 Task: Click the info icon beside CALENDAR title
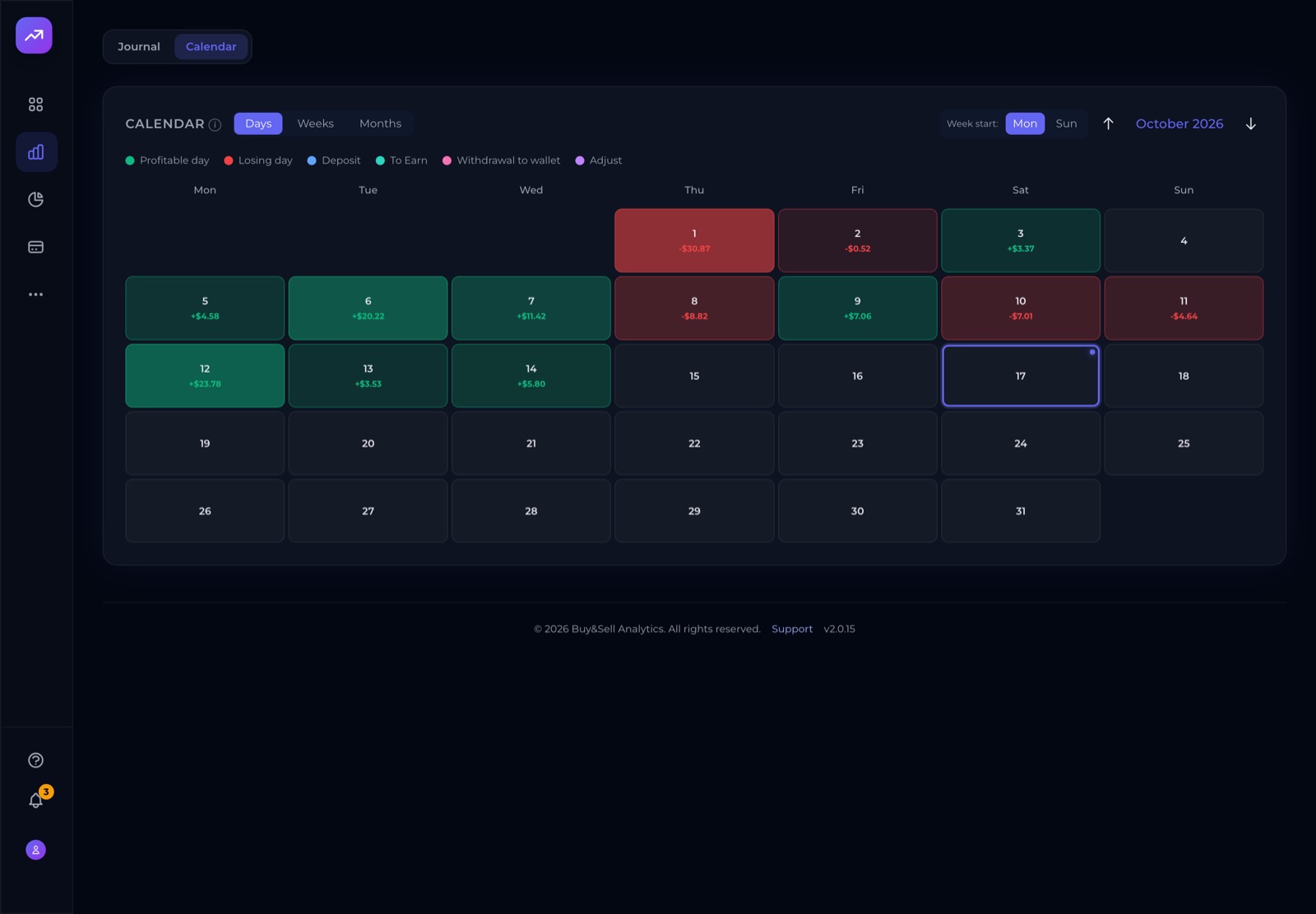(215, 125)
